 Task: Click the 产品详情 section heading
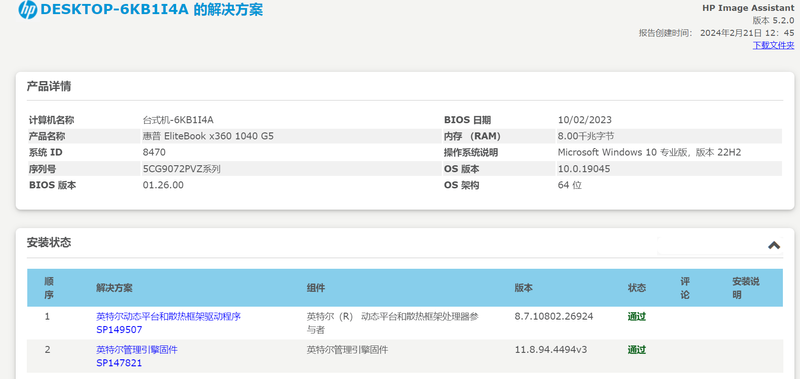(x=49, y=86)
